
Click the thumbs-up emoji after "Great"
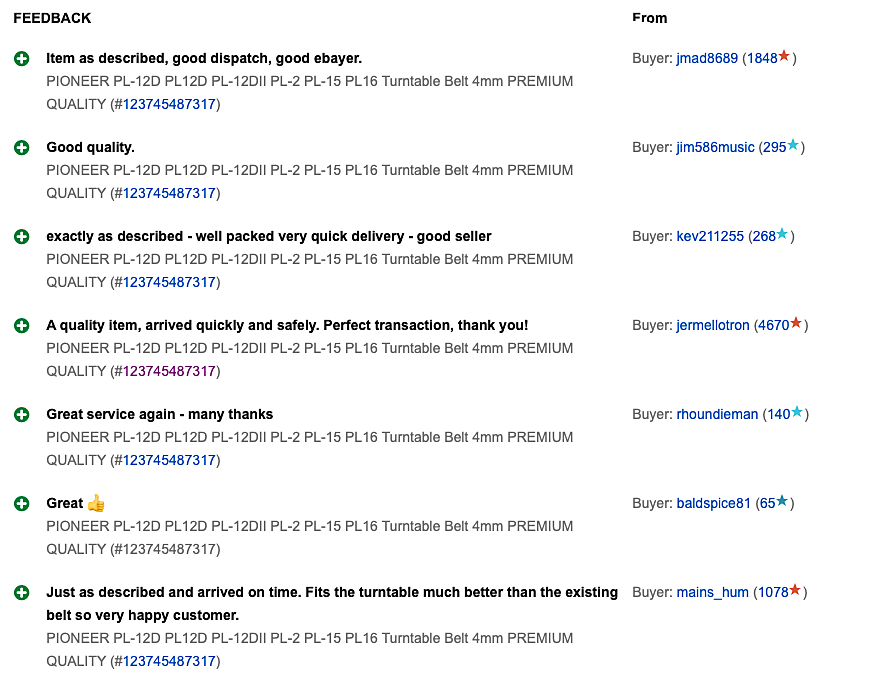[96, 503]
